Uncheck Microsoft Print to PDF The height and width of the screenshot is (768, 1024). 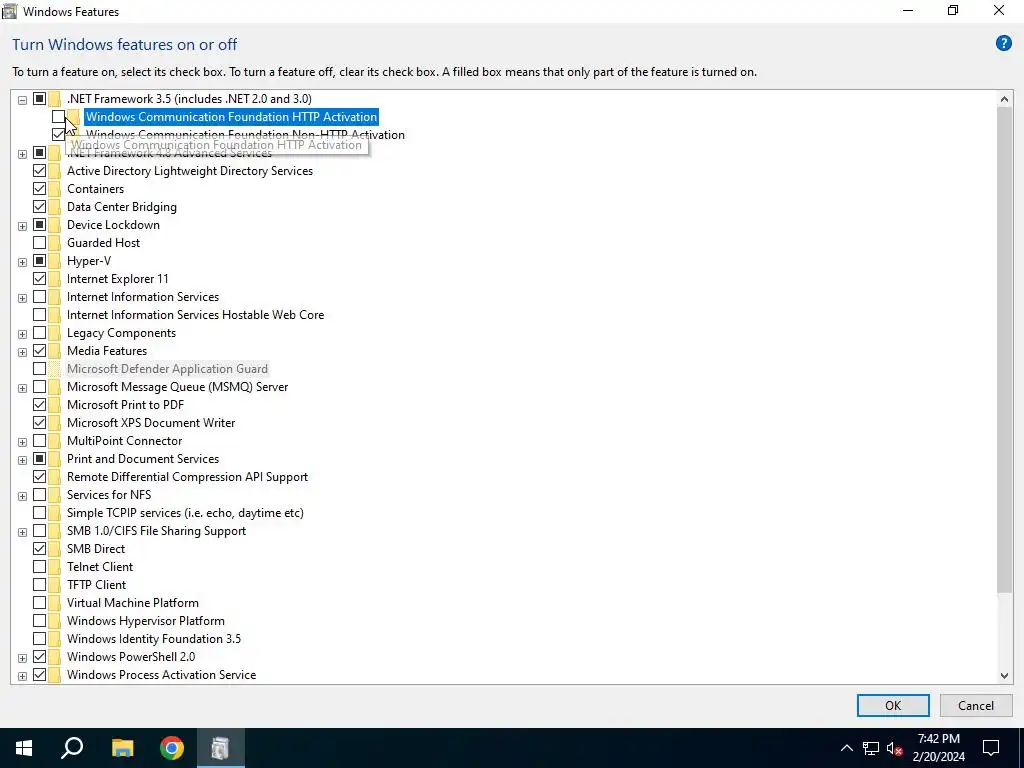point(39,405)
